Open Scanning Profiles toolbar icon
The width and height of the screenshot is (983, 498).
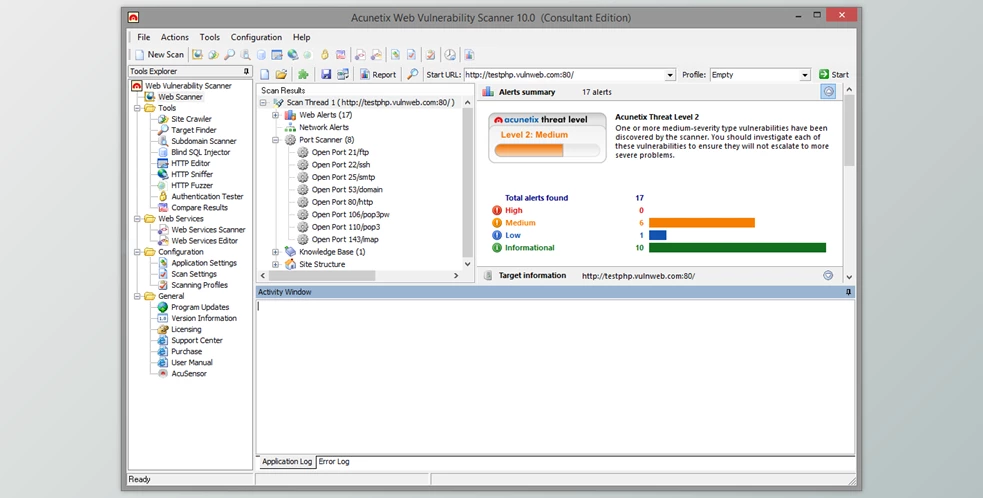coord(431,55)
